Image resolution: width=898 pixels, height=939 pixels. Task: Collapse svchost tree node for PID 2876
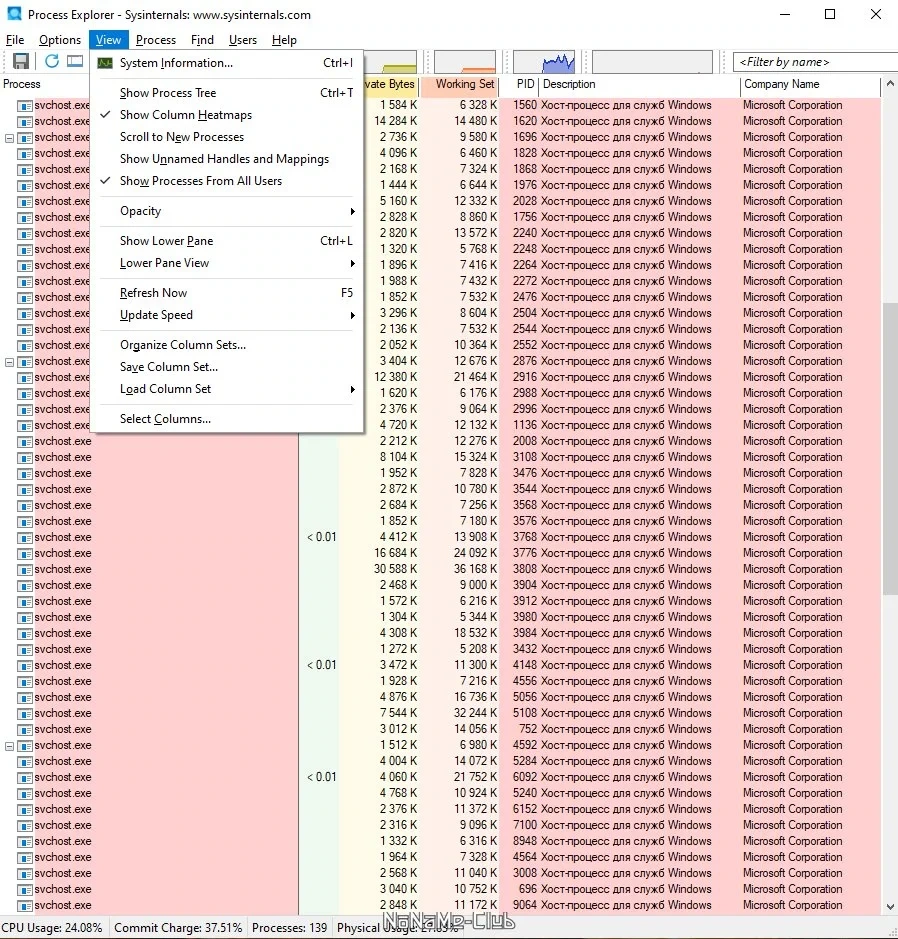coord(10,362)
